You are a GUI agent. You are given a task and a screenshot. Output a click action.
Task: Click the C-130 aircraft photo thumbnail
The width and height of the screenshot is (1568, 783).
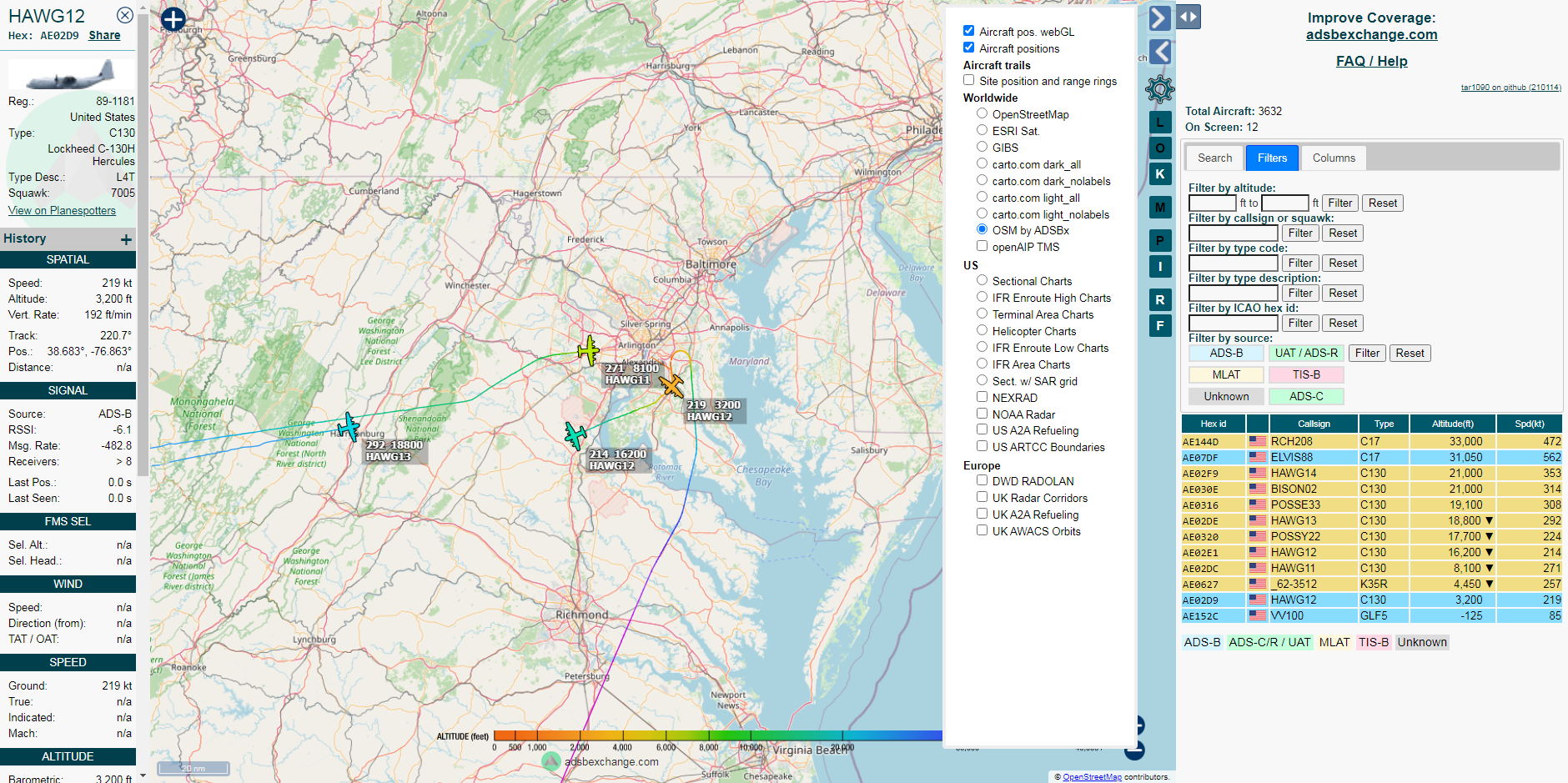click(71, 75)
